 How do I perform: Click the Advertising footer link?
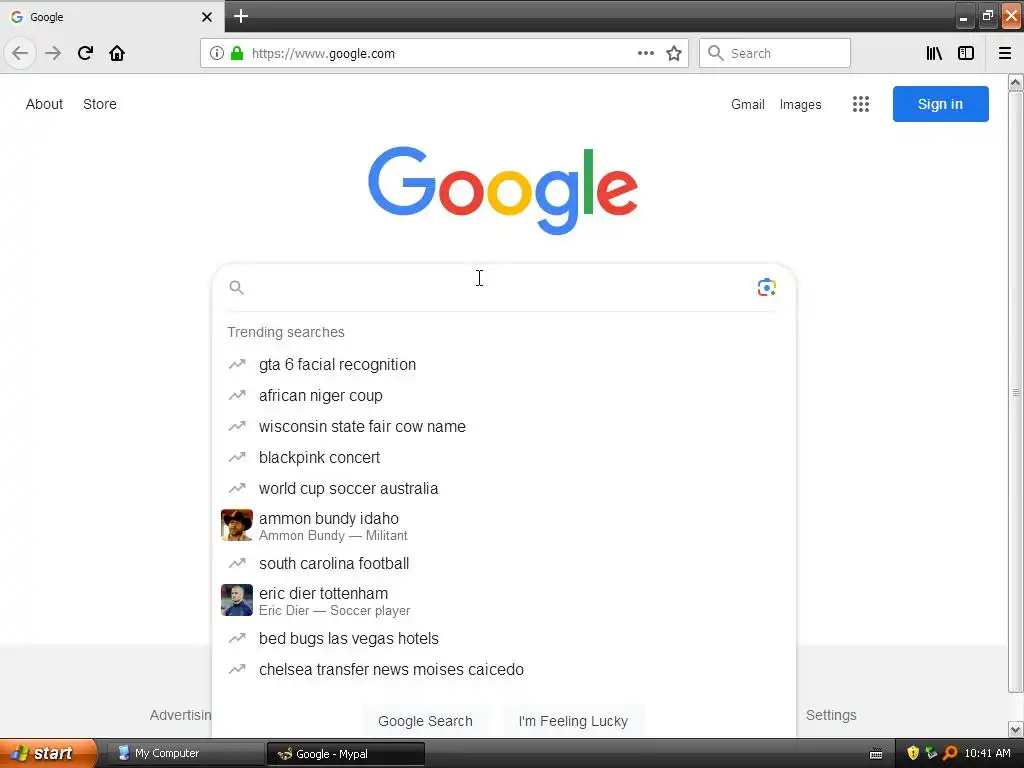click(180, 715)
